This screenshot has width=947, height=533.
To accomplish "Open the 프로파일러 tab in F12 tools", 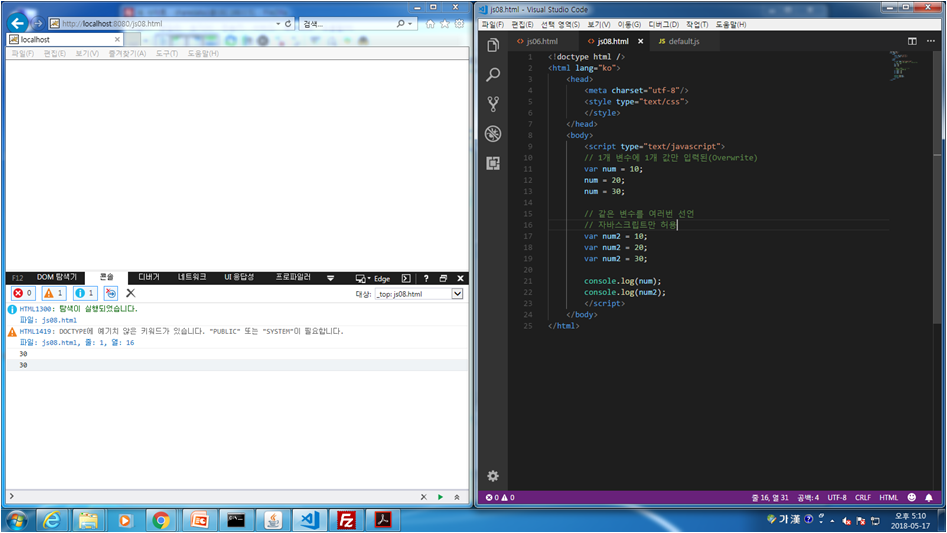I will point(293,277).
